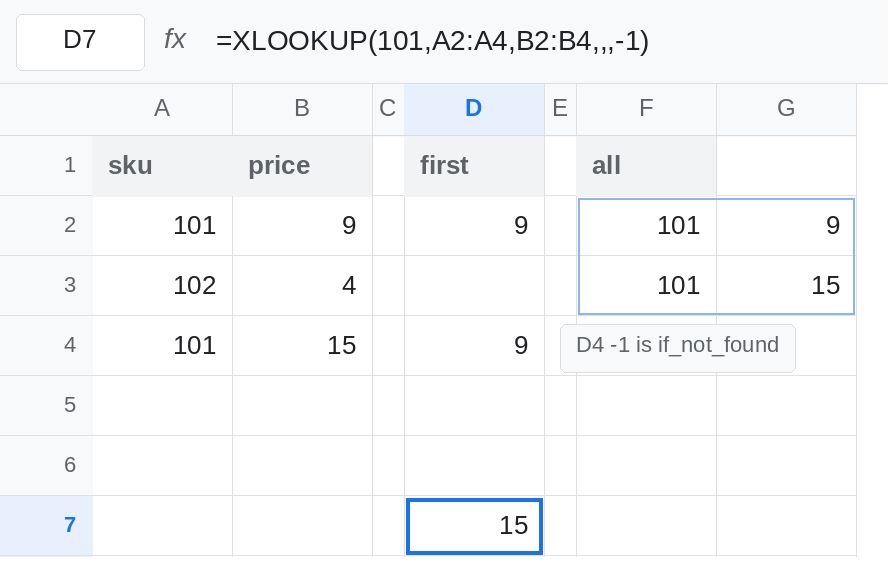The height and width of the screenshot is (584, 888).
Task: Select row 2 header
Action: click(x=46, y=225)
